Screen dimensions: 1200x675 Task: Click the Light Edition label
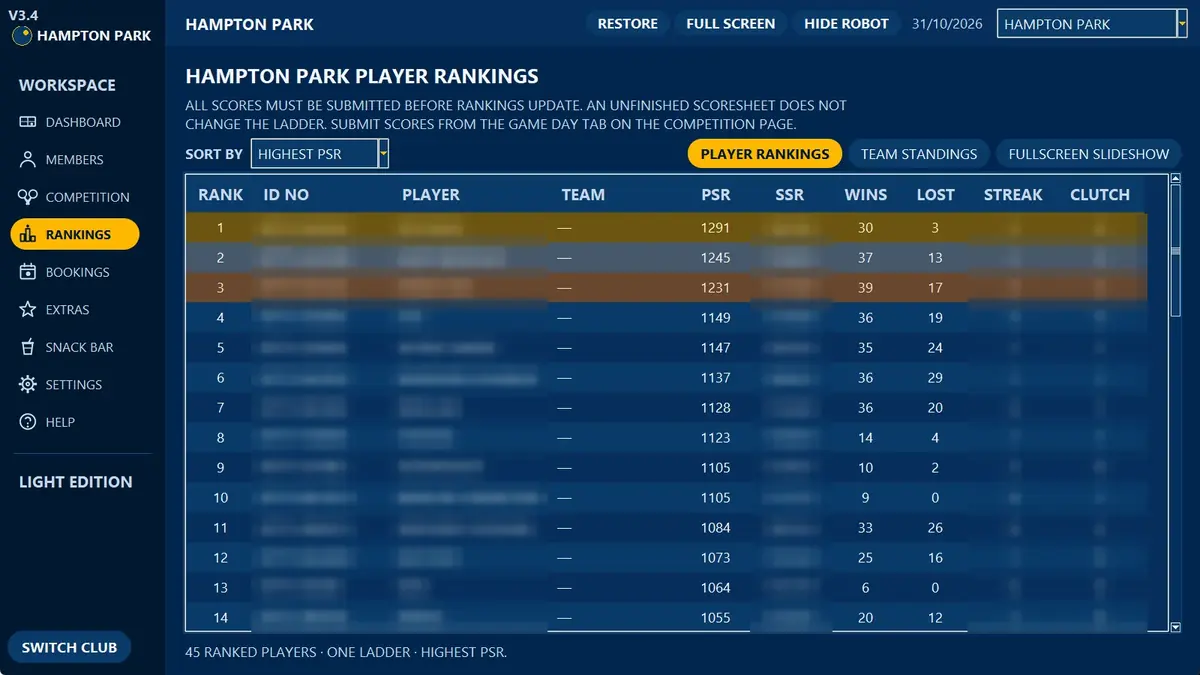(76, 482)
